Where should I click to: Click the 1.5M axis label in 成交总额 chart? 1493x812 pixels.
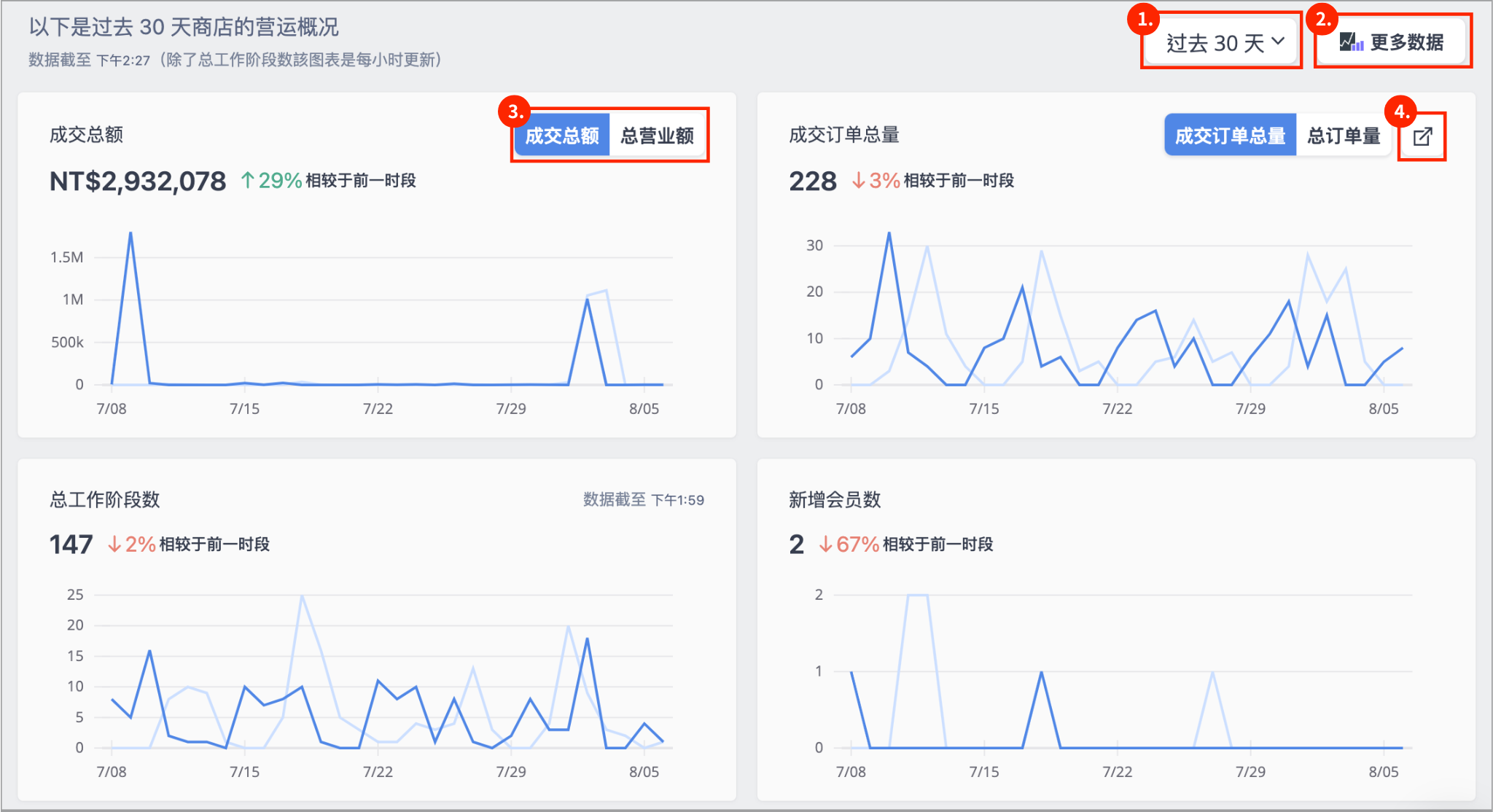[x=66, y=257]
